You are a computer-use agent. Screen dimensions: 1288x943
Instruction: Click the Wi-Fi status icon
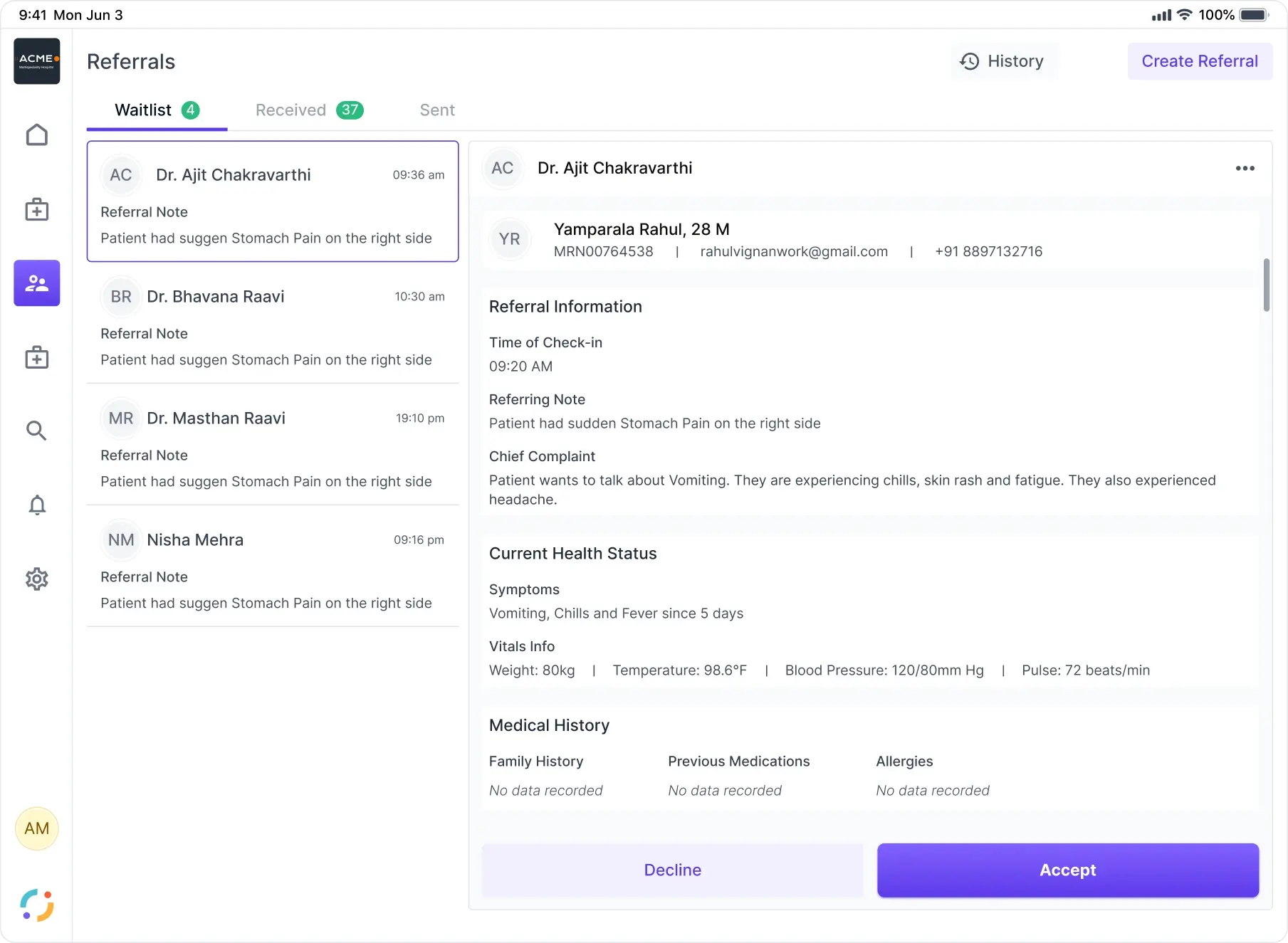pyautogui.click(x=1184, y=15)
